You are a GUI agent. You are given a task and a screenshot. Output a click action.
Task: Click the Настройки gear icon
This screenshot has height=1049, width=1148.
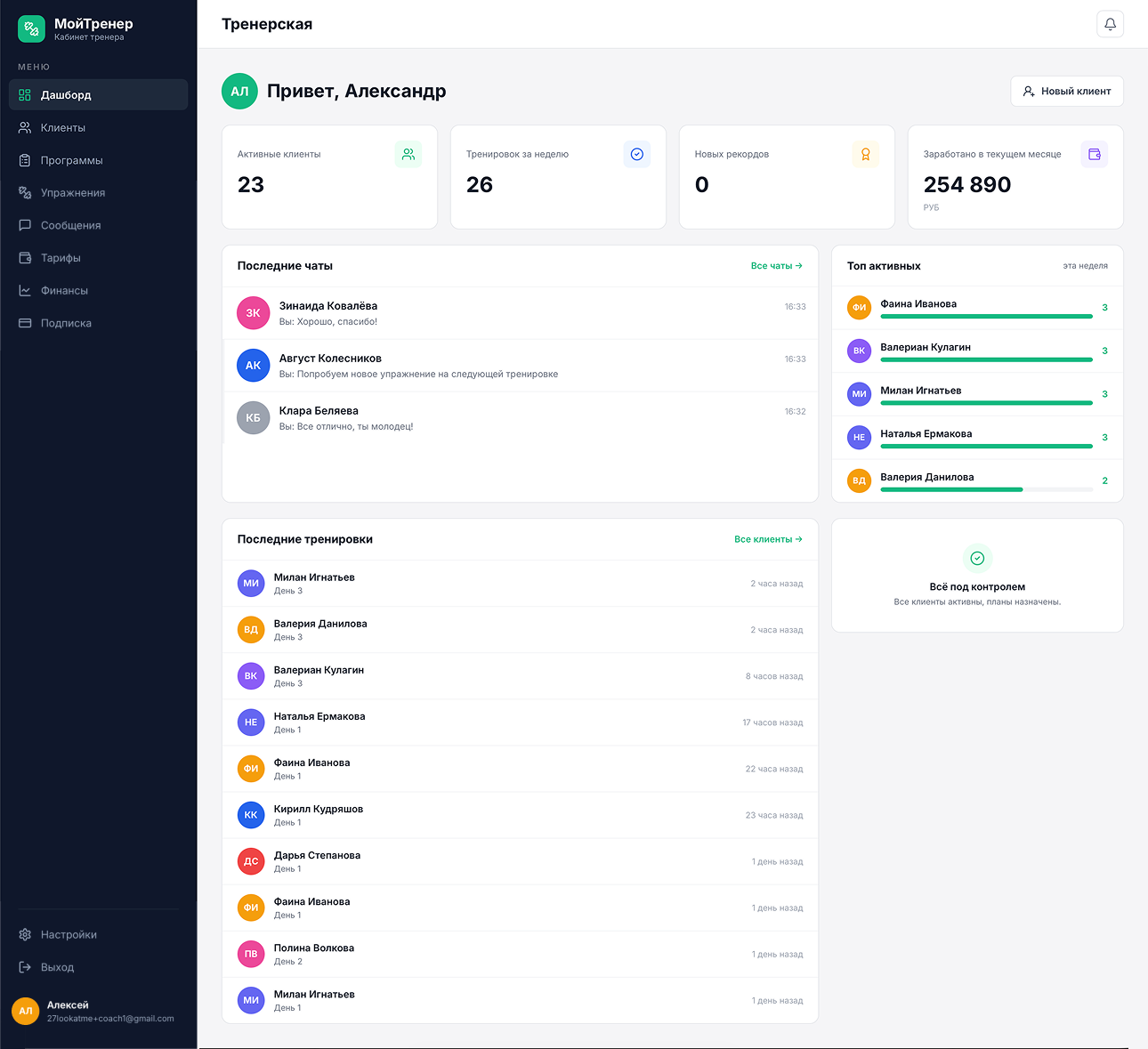tap(25, 934)
